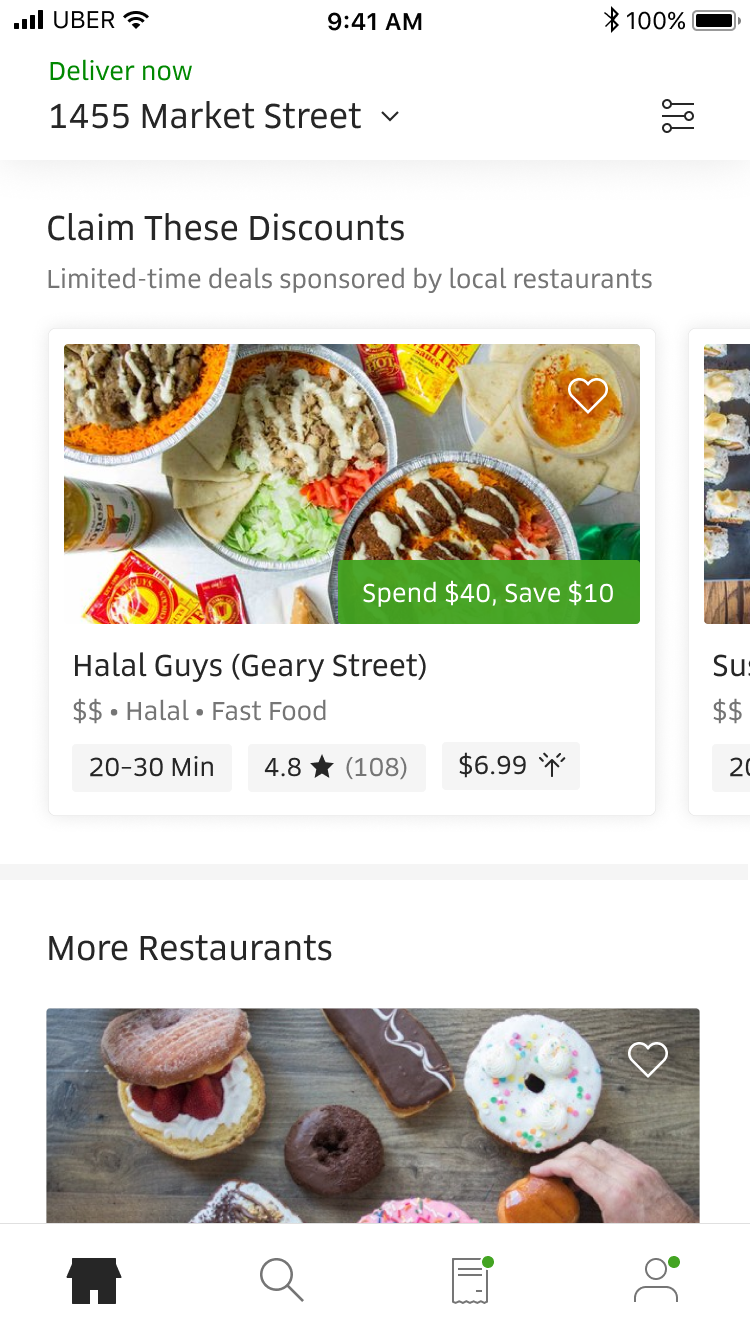Favorite the donut restaurant with the heart
This screenshot has width=750, height=1334.
pyautogui.click(x=647, y=1059)
